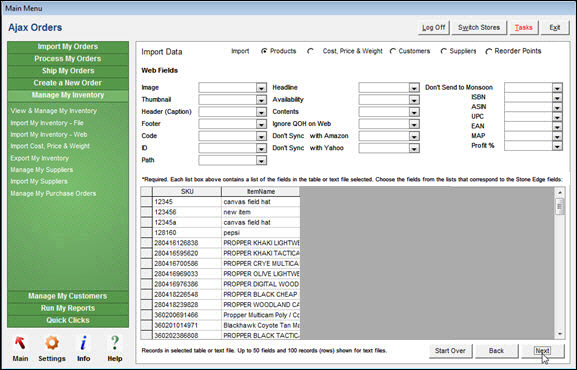Open the Ship My Orders menu
Image resolution: width=577 pixels, height=370 pixels.
click(x=68, y=71)
